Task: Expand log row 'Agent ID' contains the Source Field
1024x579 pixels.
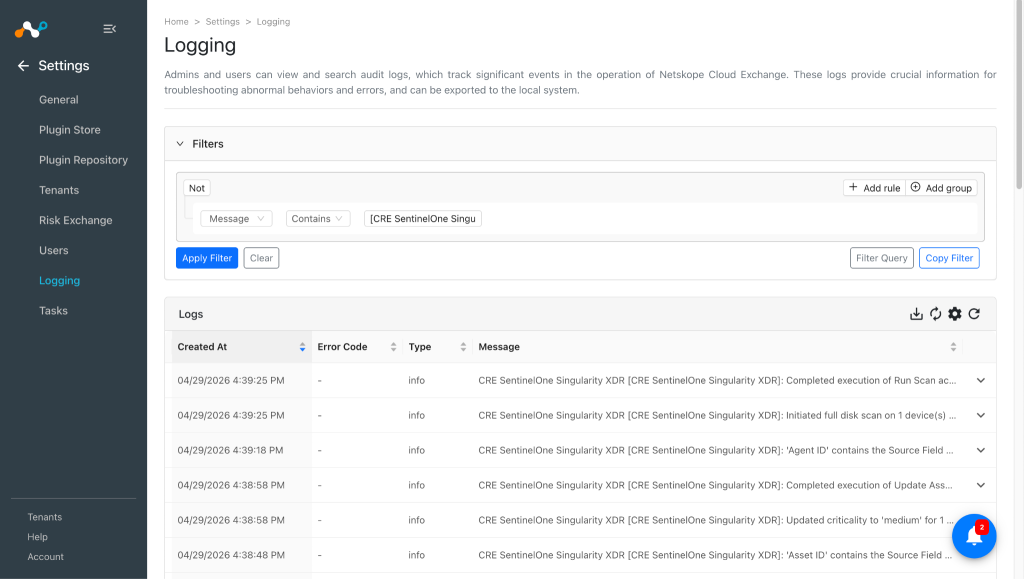Action: point(980,450)
